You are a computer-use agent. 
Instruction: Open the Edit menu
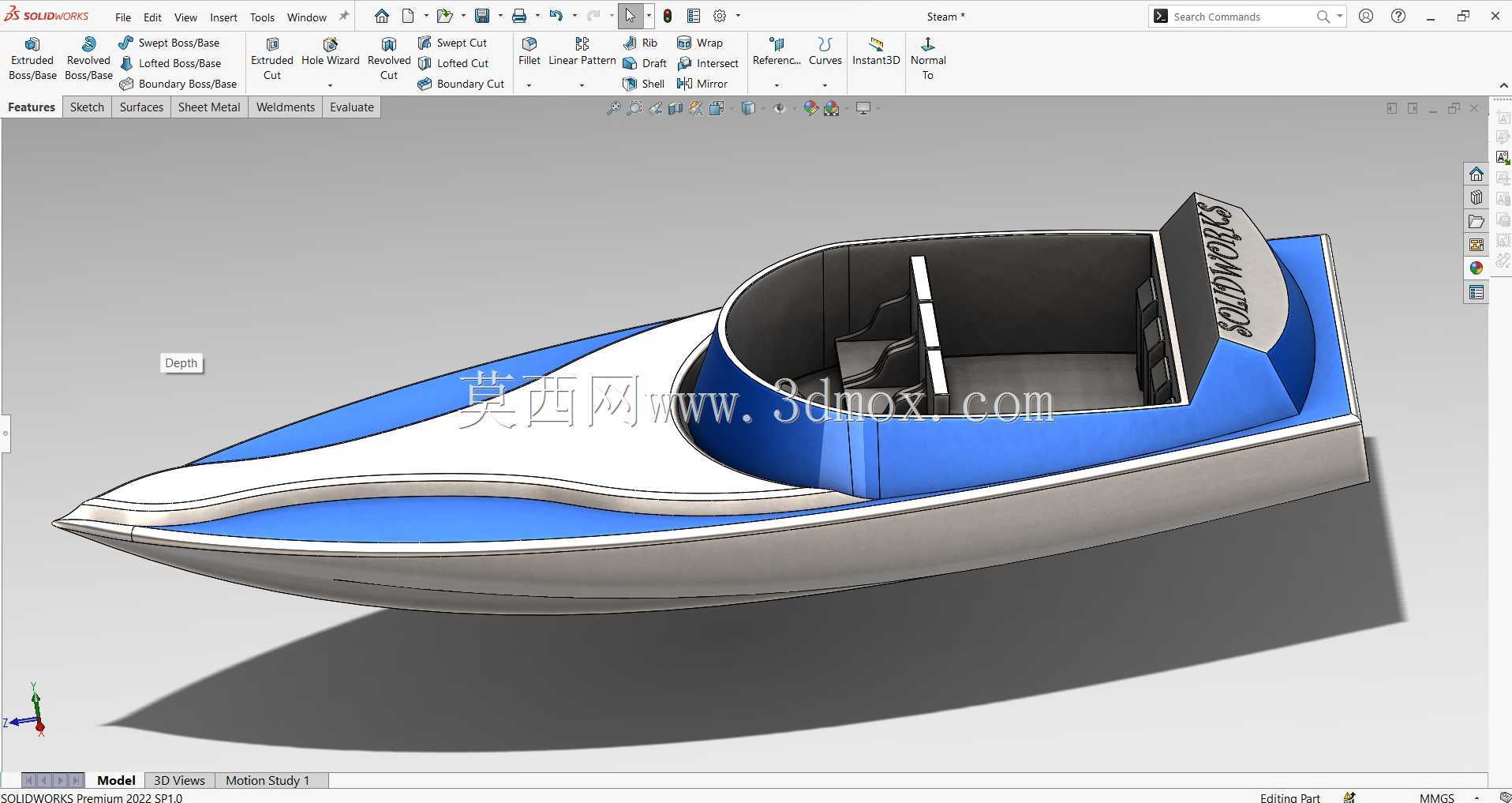click(x=152, y=17)
